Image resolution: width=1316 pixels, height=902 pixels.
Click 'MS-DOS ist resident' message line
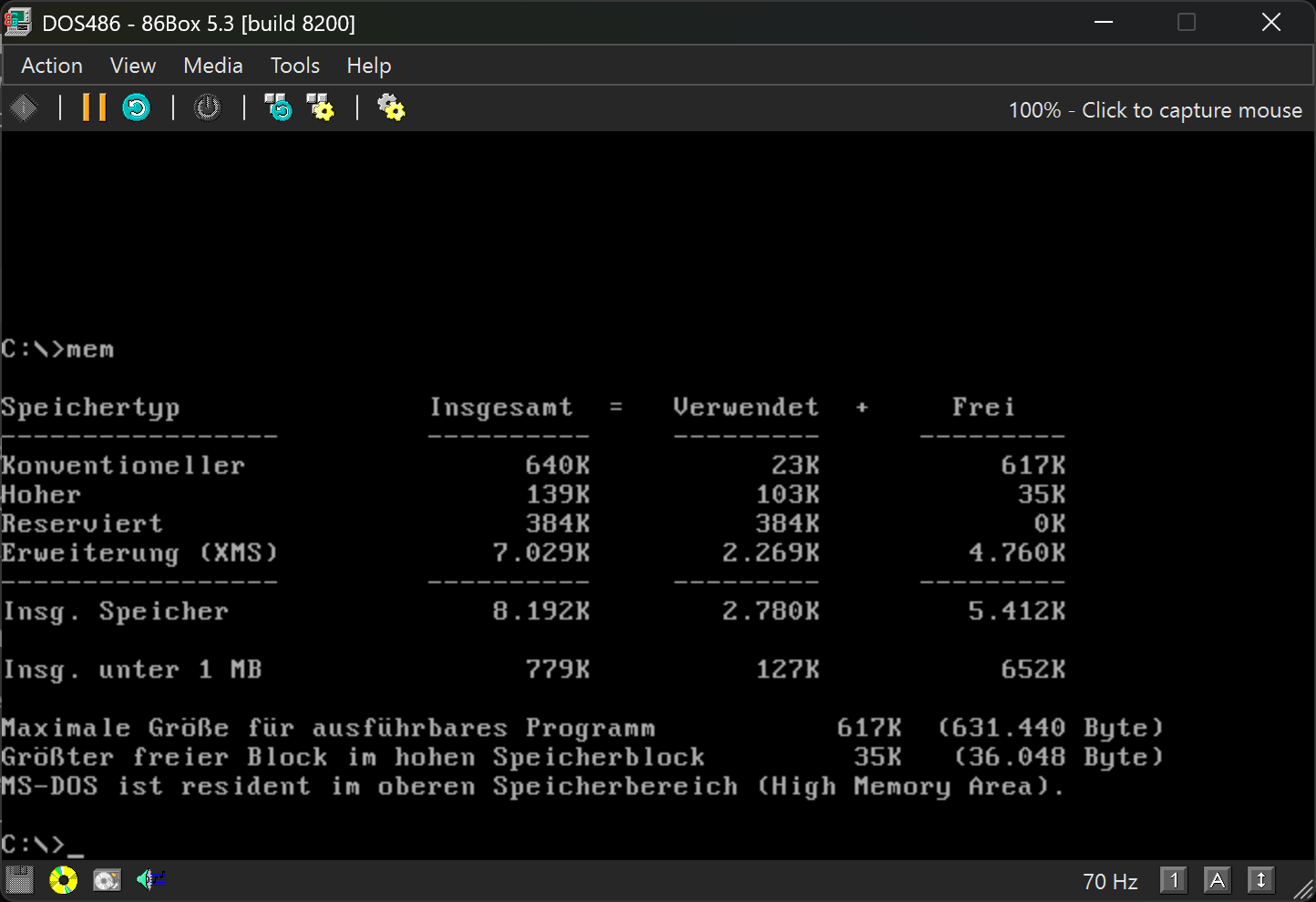pos(533,786)
